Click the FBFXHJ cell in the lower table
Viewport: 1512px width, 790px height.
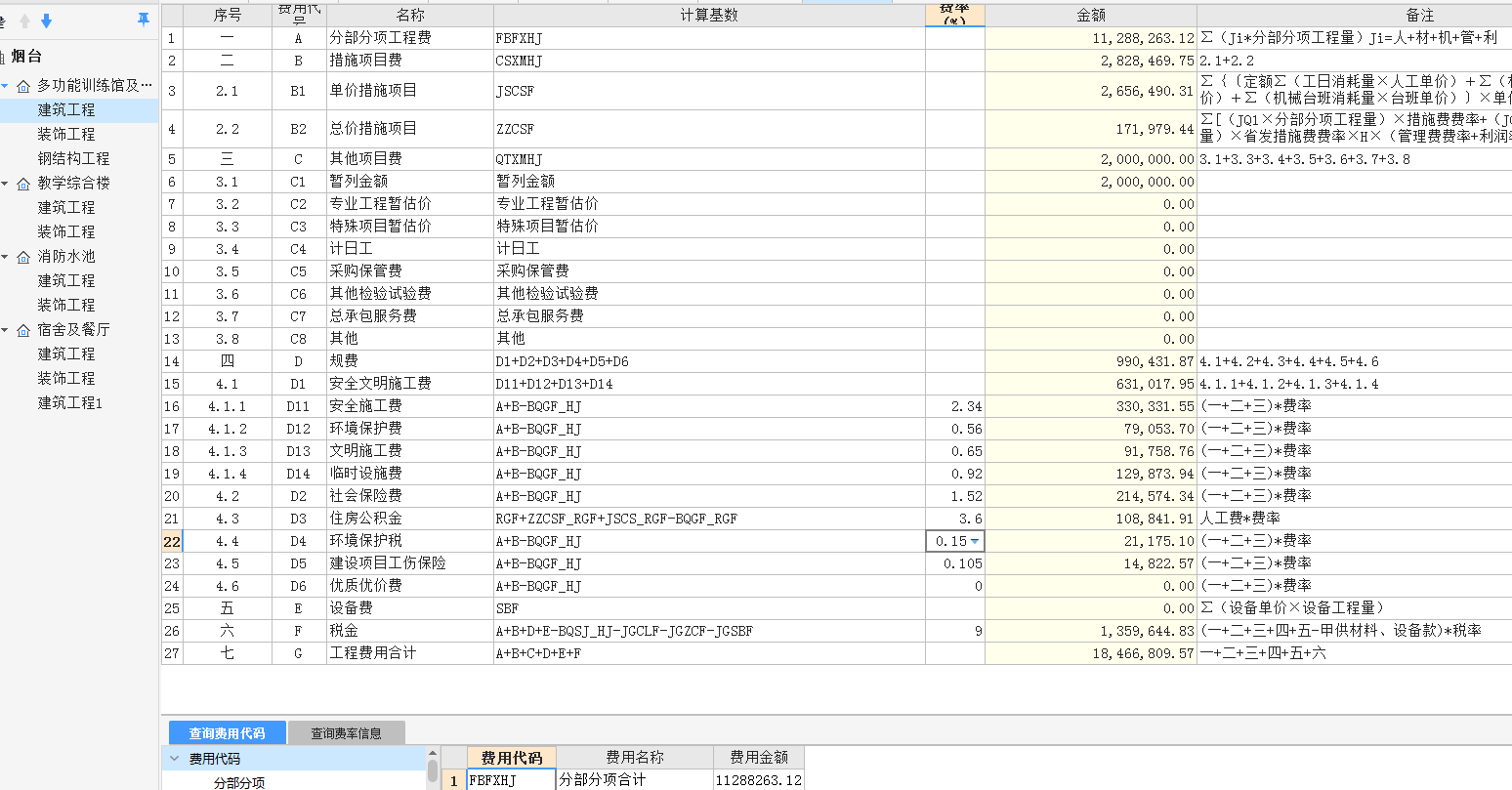click(x=512, y=780)
